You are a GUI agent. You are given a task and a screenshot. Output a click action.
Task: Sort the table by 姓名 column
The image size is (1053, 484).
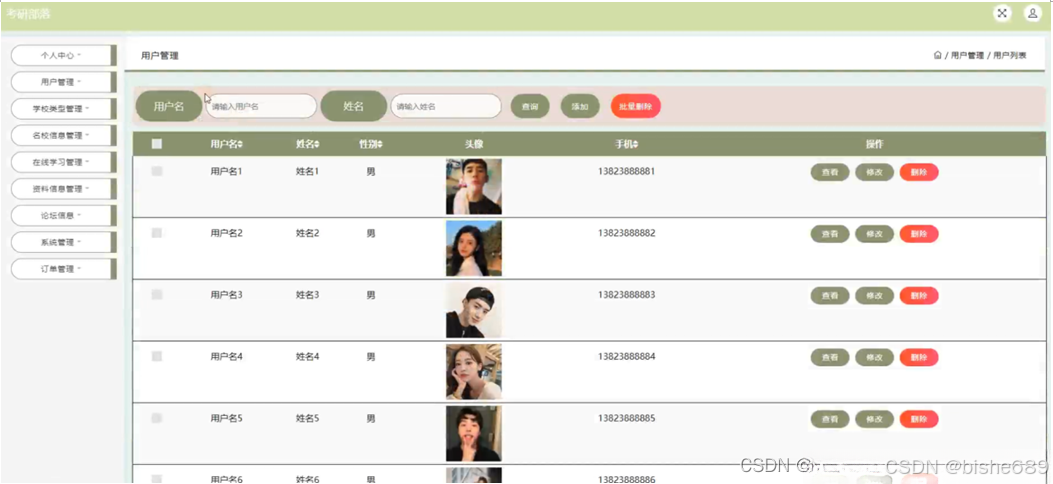(x=308, y=144)
